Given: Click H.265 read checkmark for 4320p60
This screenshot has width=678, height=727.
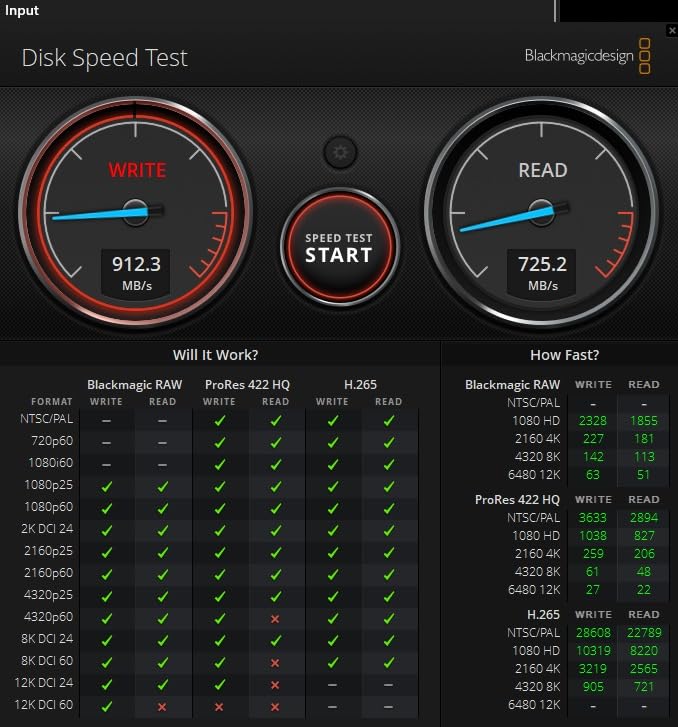Looking at the screenshot, I should [x=389, y=619].
